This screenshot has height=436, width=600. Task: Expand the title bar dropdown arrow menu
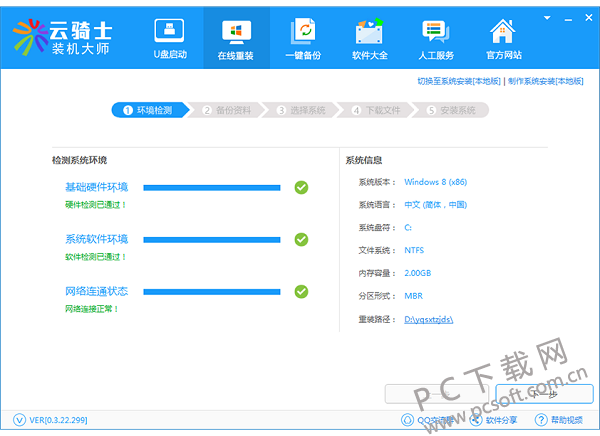coord(547,18)
